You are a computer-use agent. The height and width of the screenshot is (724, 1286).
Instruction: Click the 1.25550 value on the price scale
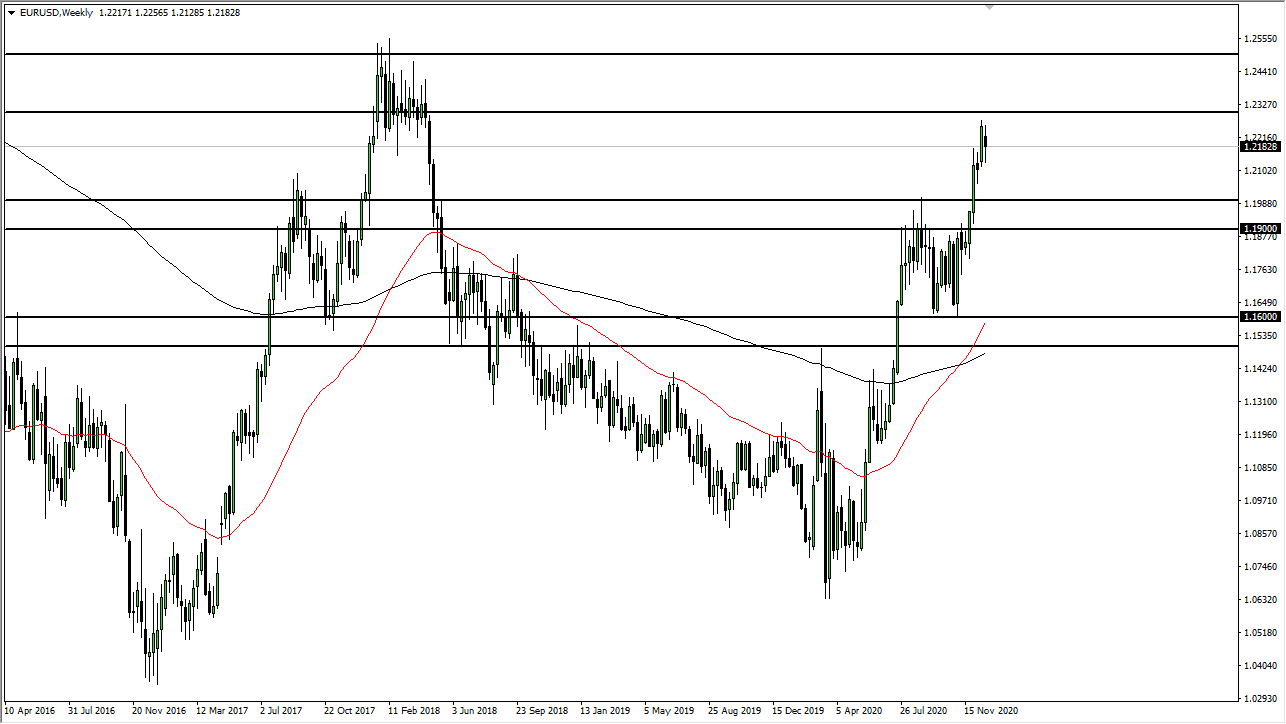1259,40
